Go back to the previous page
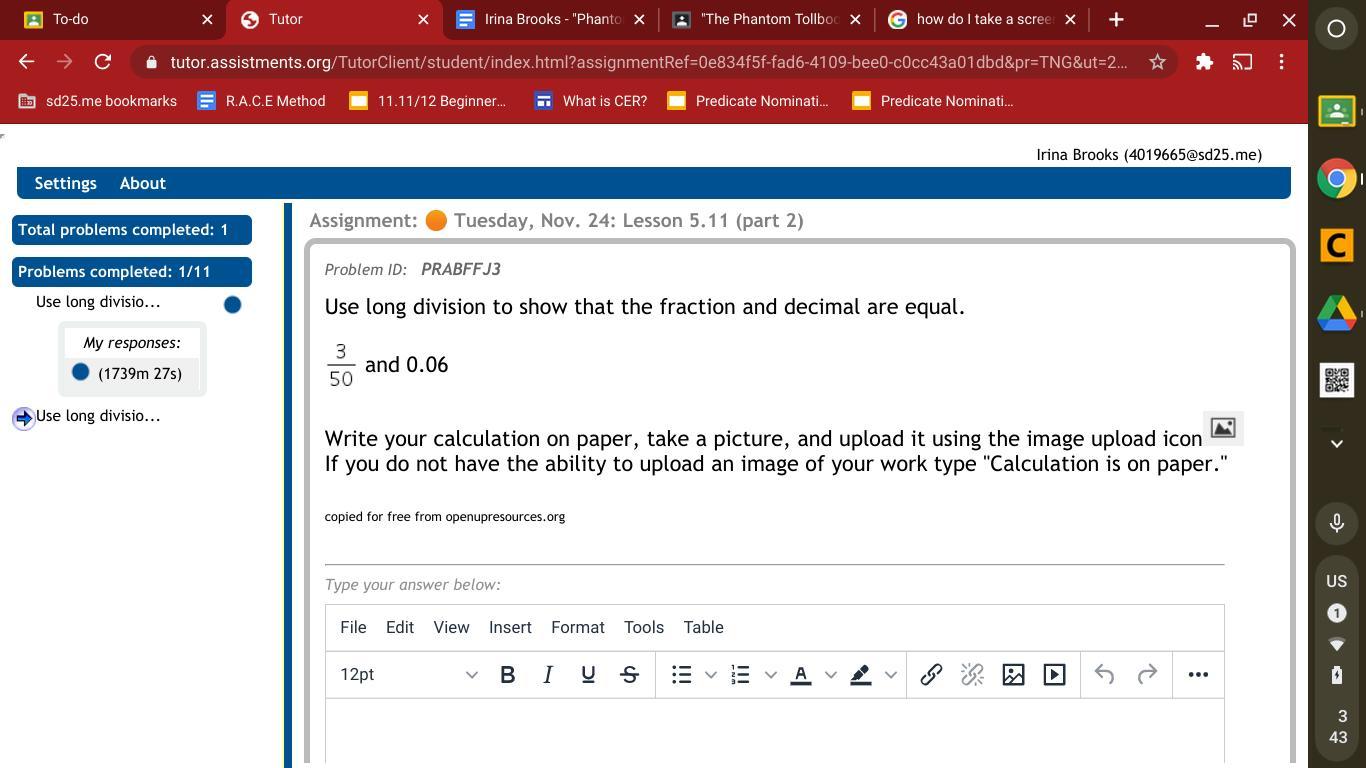Image resolution: width=1366 pixels, height=768 pixels. coord(27,62)
